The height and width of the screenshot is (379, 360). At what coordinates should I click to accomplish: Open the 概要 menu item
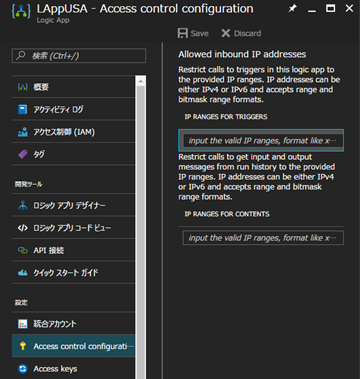(x=73, y=87)
